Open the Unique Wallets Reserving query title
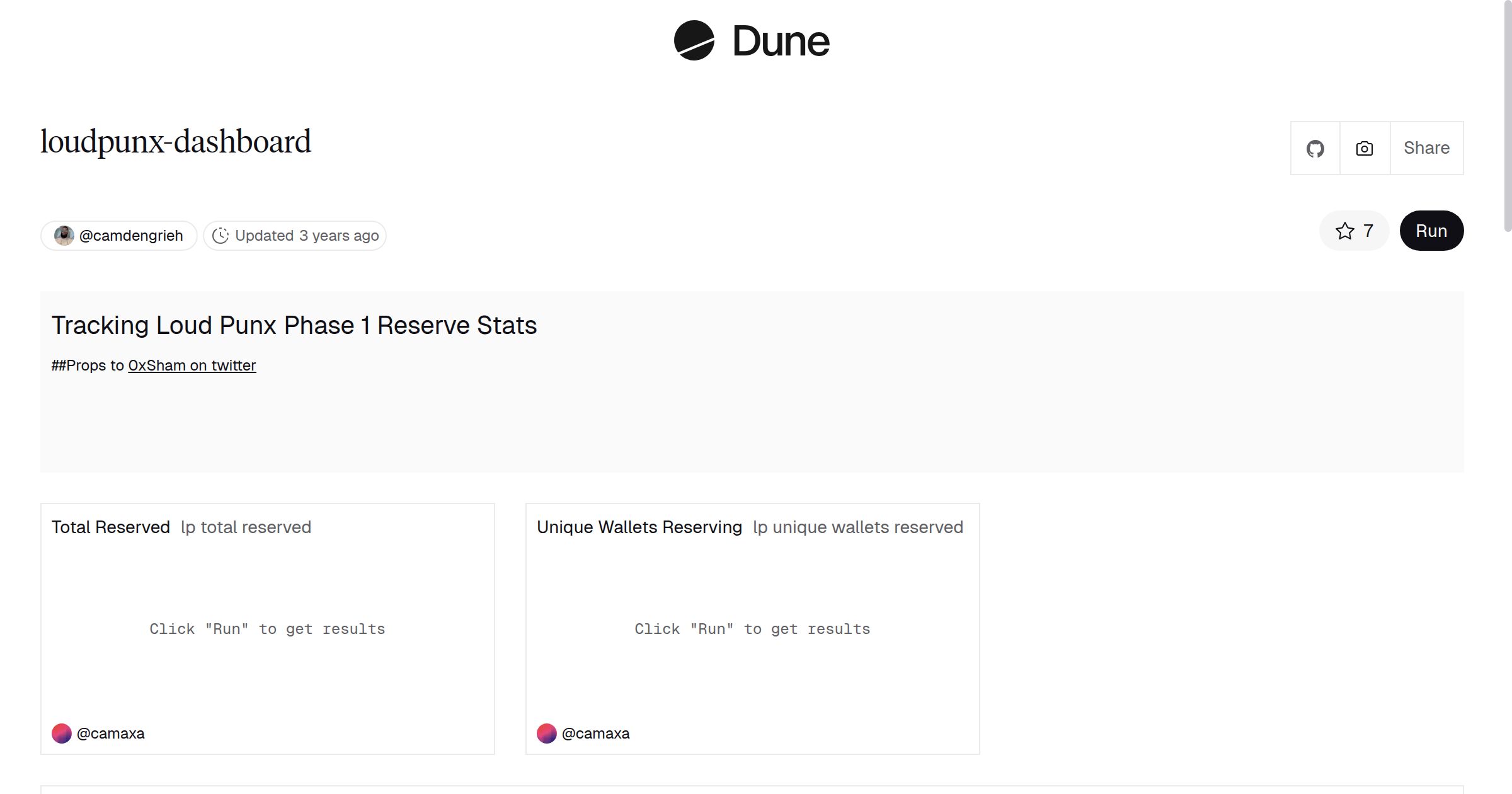This screenshot has width=1512, height=794. pos(639,527)
